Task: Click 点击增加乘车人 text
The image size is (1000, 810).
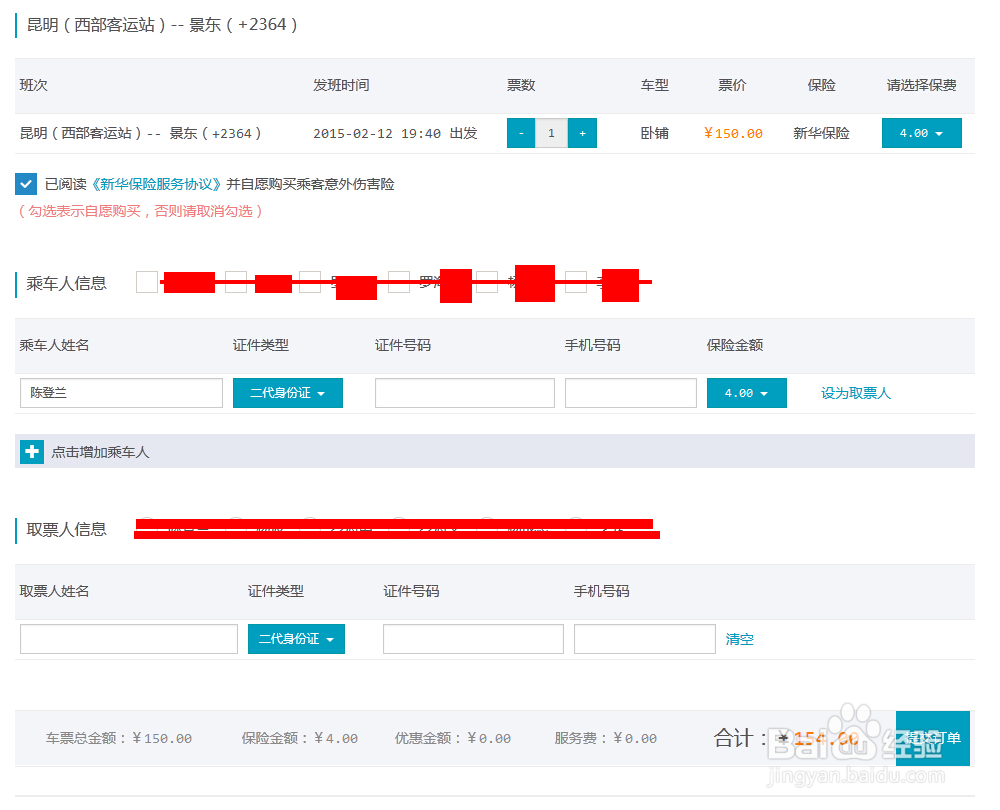Action: coord(100,452)
